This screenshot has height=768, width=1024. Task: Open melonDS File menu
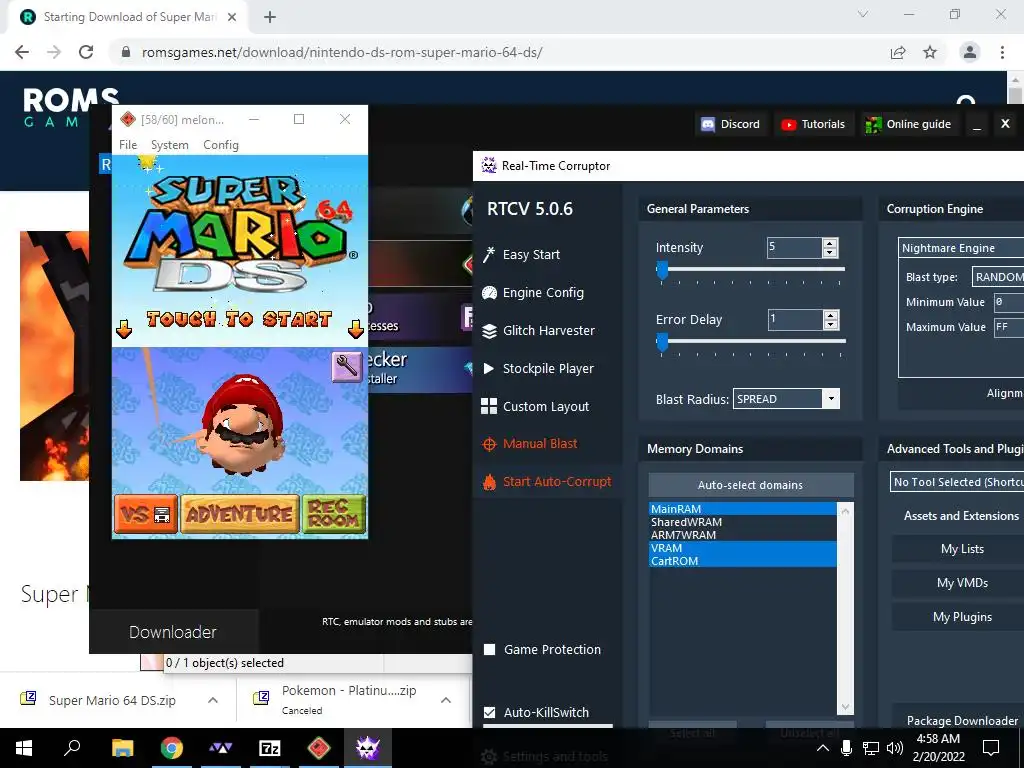click(x=128, y=145)
